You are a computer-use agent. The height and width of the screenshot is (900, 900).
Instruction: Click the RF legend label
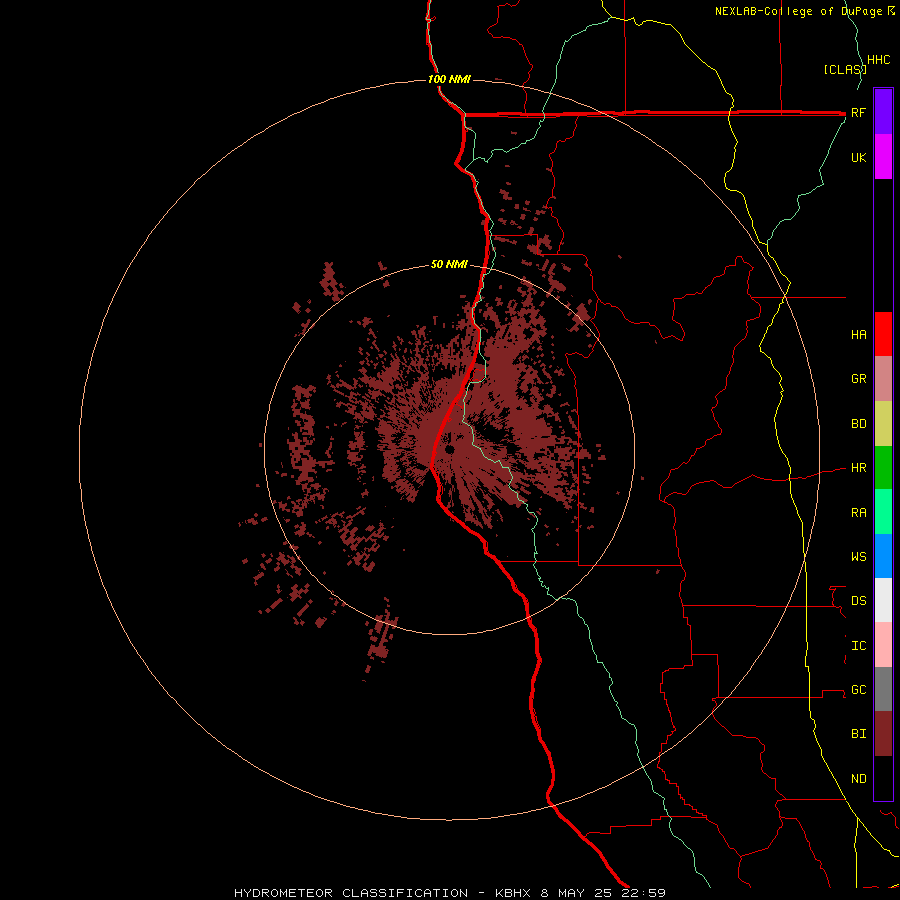tap(858, 112)
